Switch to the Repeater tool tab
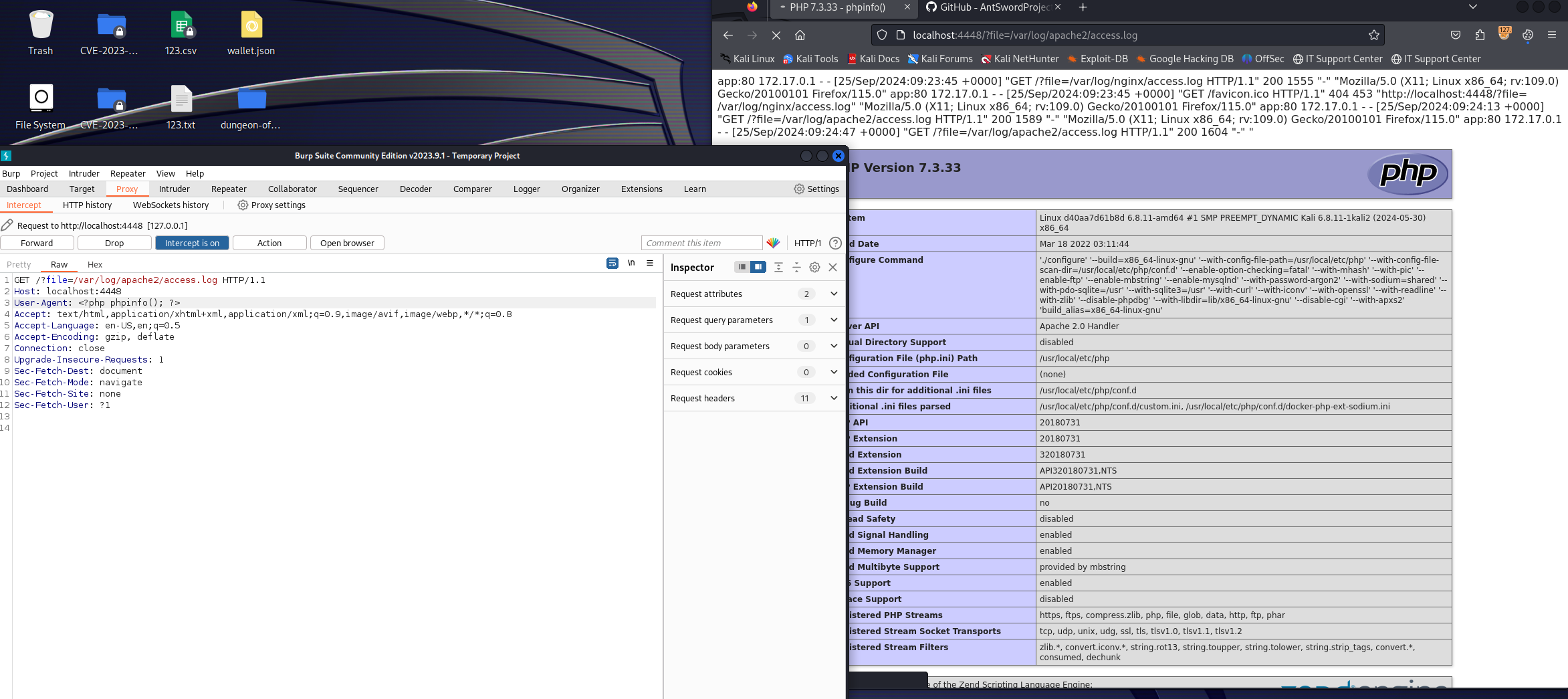This screenshot has height=699, width=1568. tap(229, 189)
